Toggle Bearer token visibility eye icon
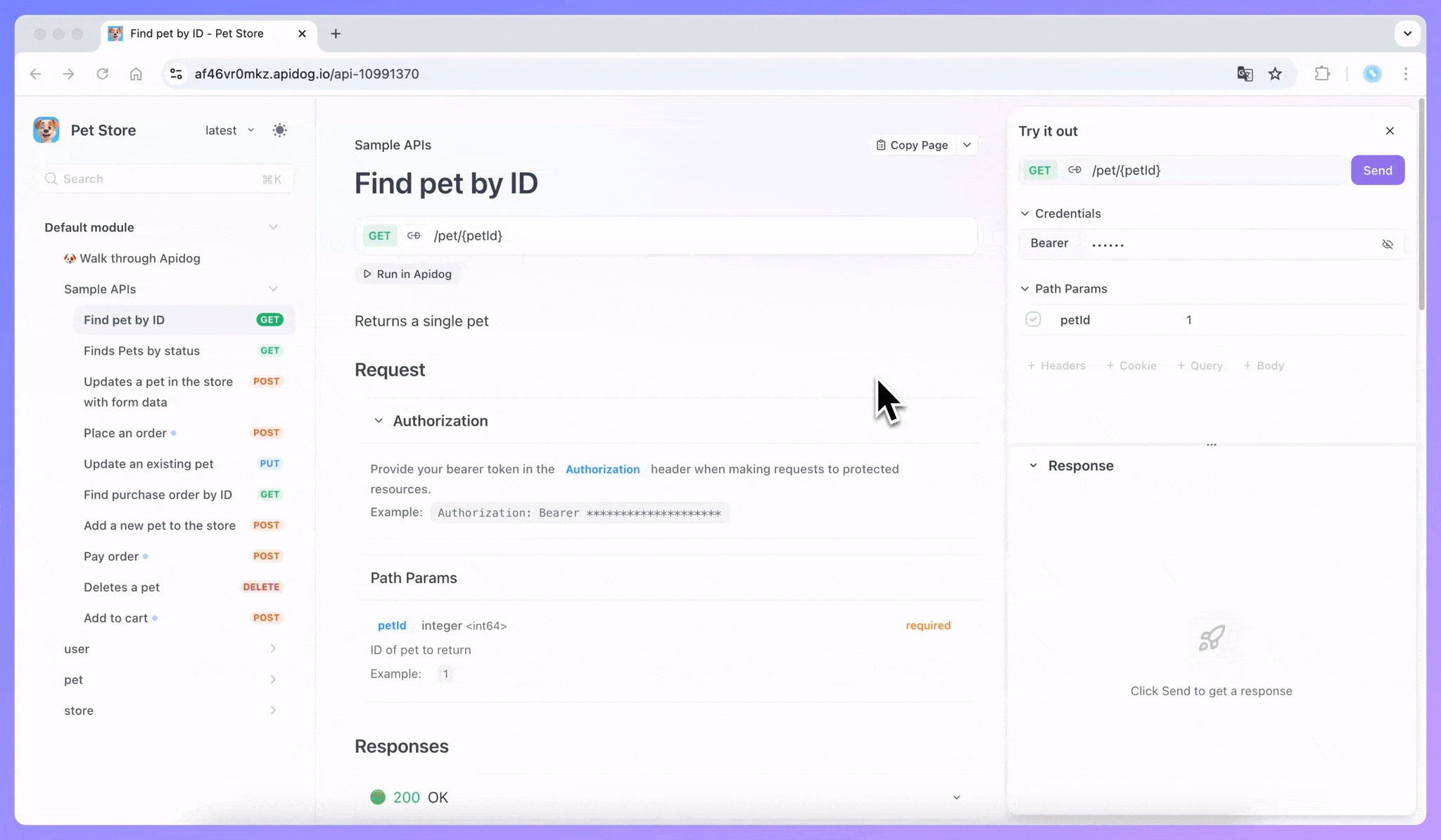This screenshot has width=1441, height=840. pos(1387,244)
